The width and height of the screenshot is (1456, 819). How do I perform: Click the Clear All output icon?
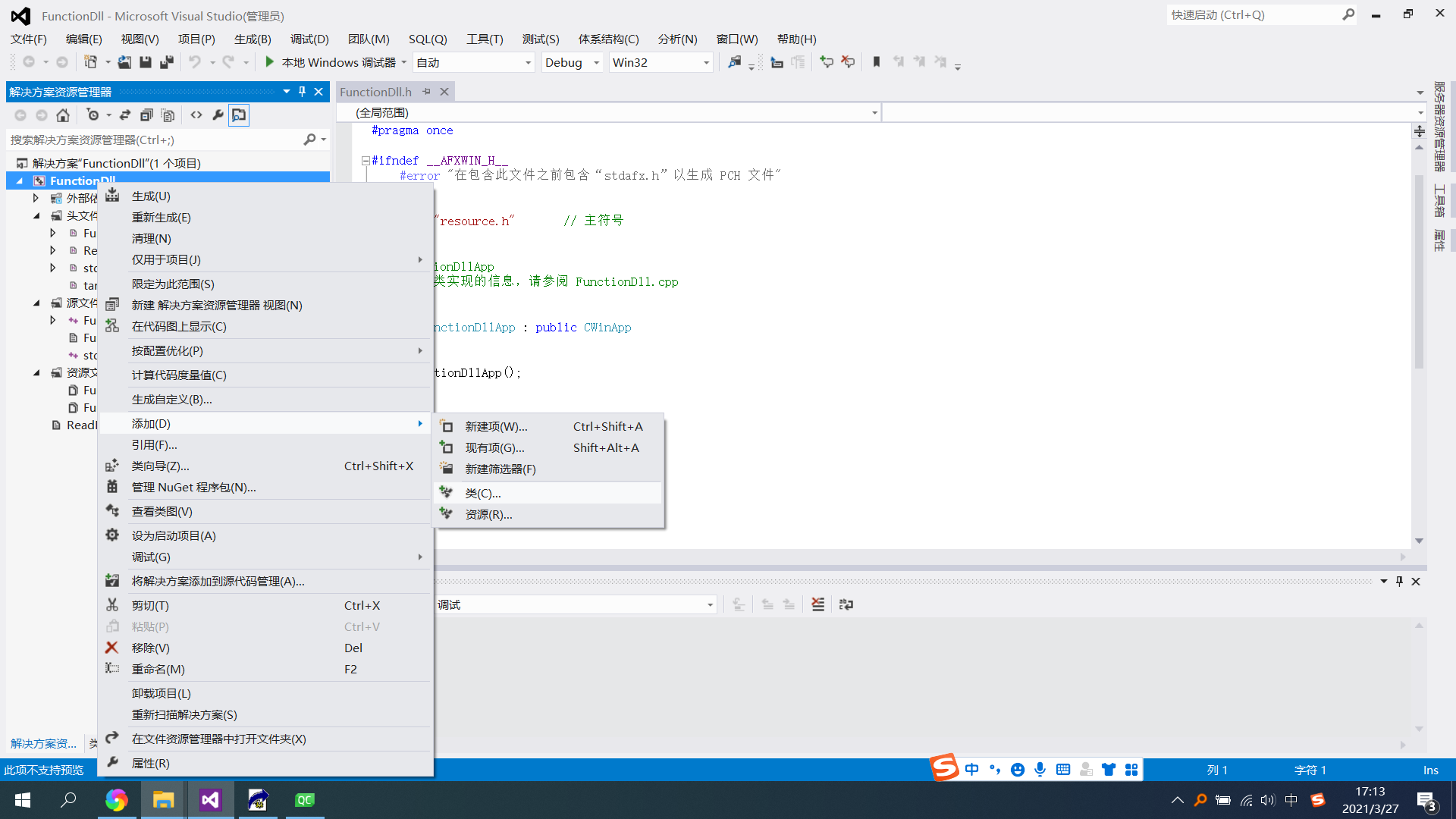[x=817, y=604]
